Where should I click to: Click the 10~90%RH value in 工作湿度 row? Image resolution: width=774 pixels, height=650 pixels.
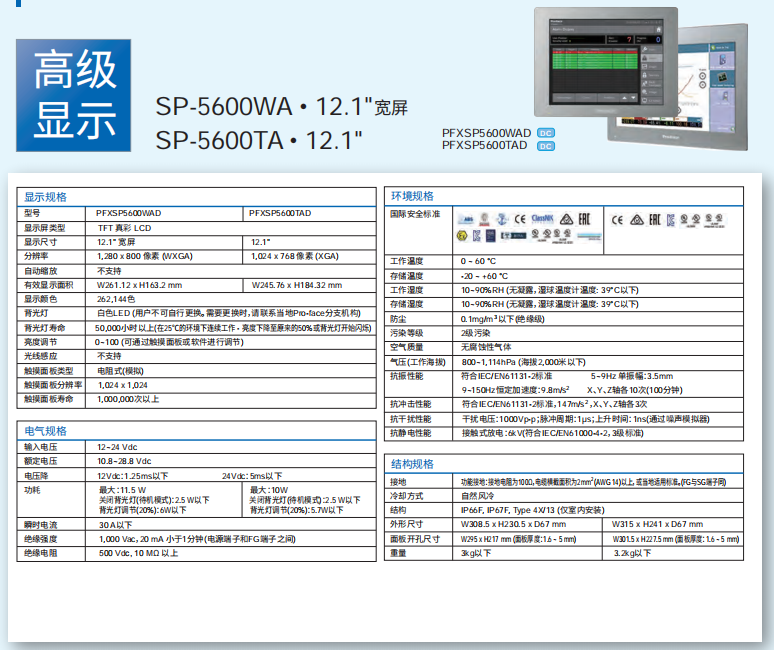point(549,290)
